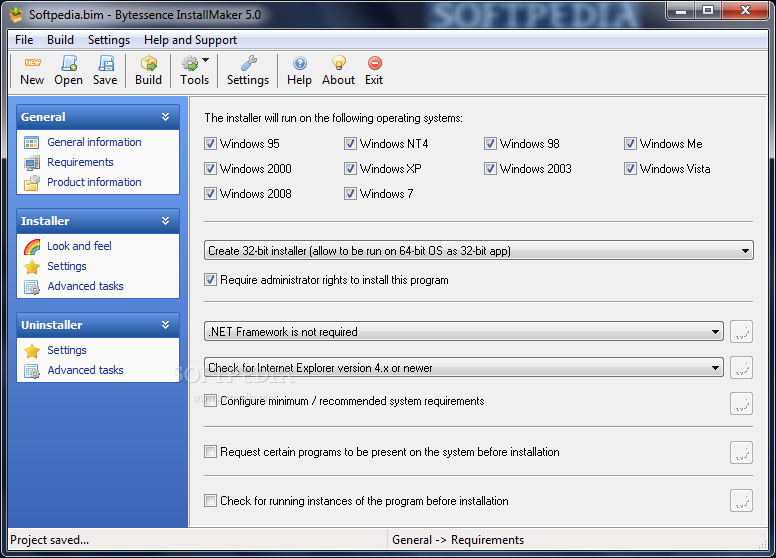The width and height of the screenshot is (776, 558).
Task: Click the window resize grip in status bar
Action: 762,544
